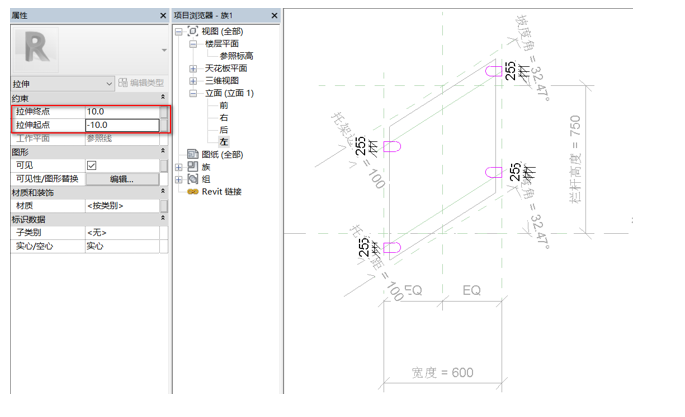Viewport: 685px width, 417px height.
Task: Expand the 天花板平面 ceiling plans node
Action: (x=193, y=69)
